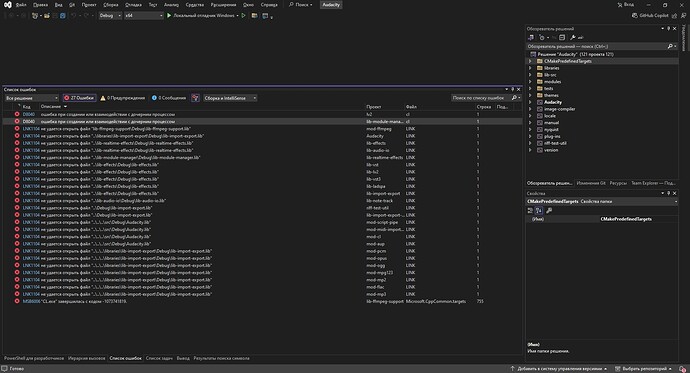
Task: Click the Sign in button at top right
Action: tap(626, 5)
